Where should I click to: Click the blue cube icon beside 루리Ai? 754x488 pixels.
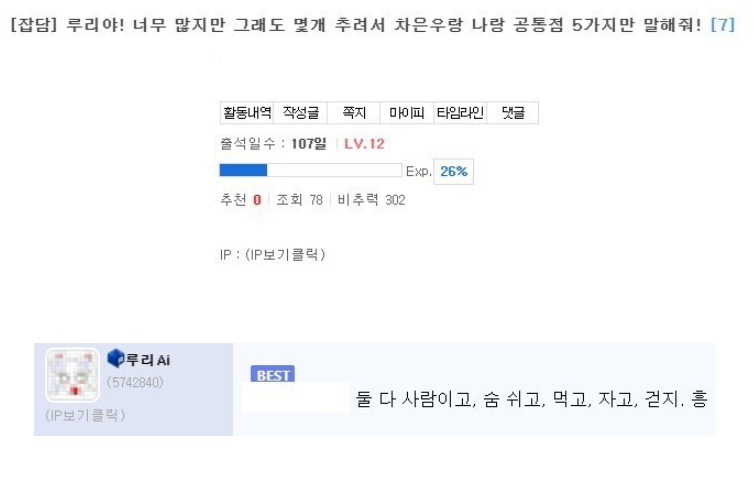coord(115,358)
